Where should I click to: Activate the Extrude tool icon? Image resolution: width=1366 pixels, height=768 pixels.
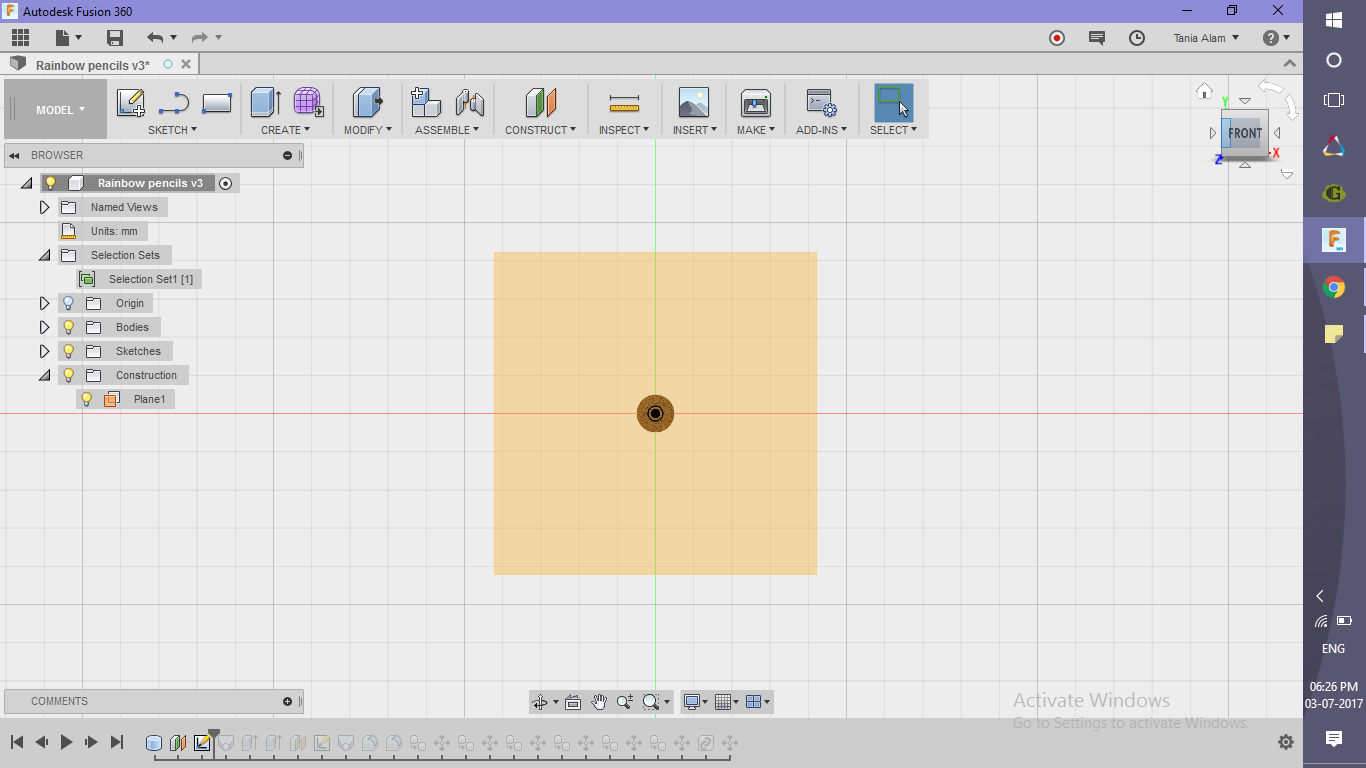265,102
